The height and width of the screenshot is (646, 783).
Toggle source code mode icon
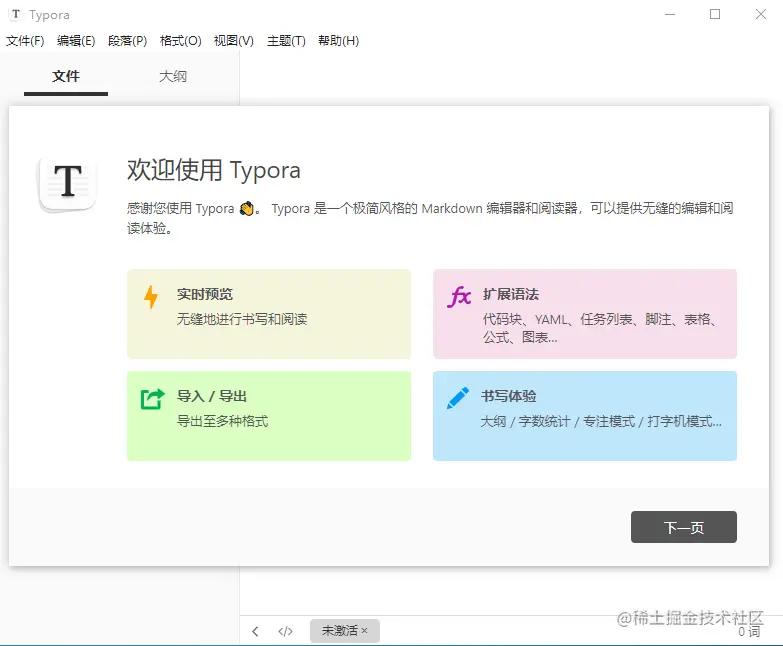click(285, 632)
